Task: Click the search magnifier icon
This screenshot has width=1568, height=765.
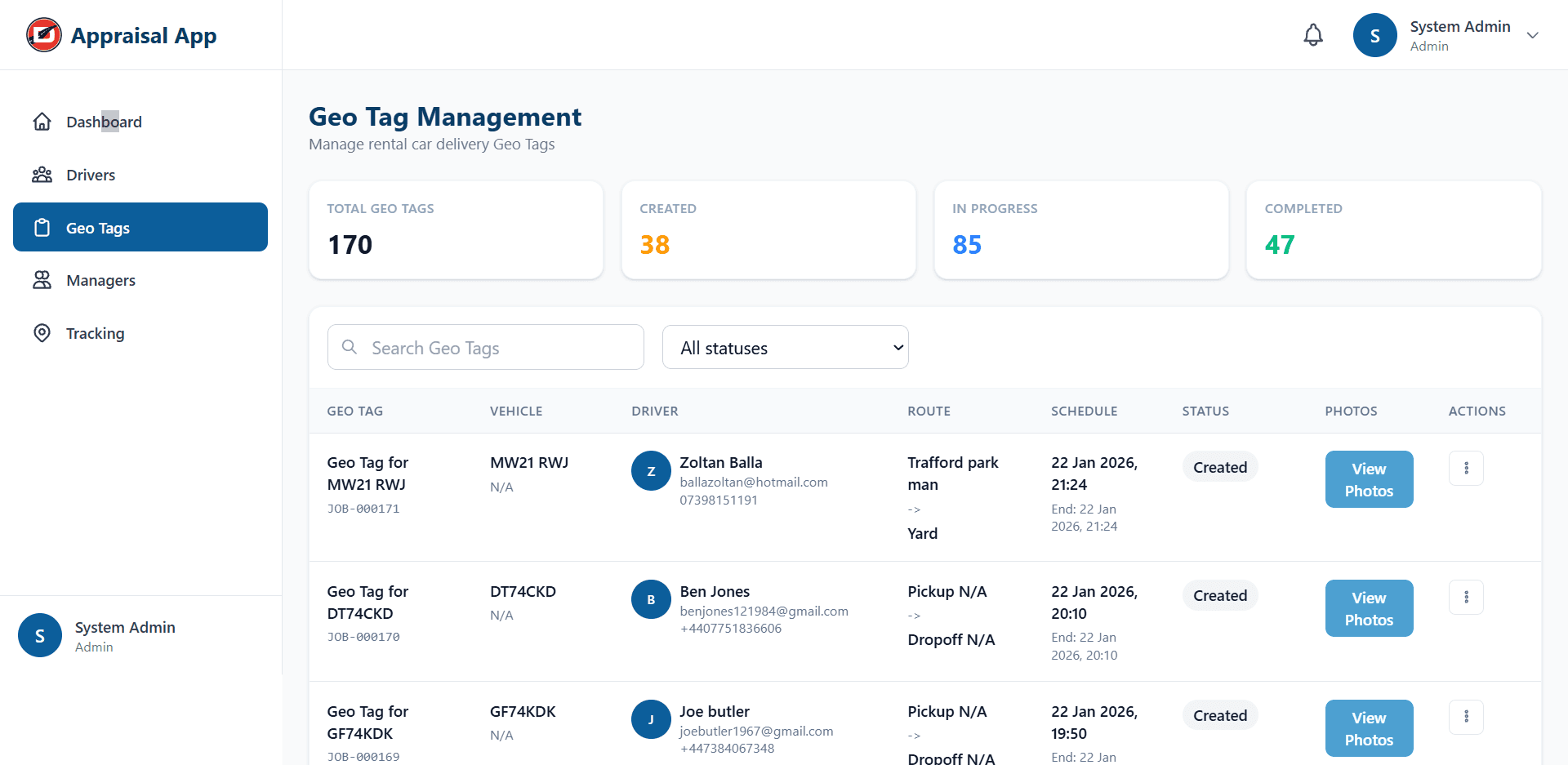Action: coord(350,347)
